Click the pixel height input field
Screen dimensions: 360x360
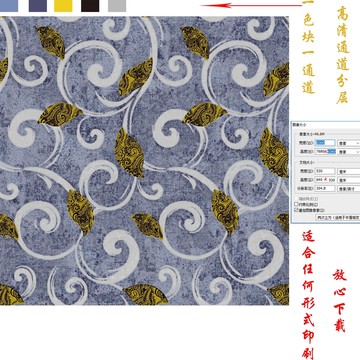click(x=325, y=151)
